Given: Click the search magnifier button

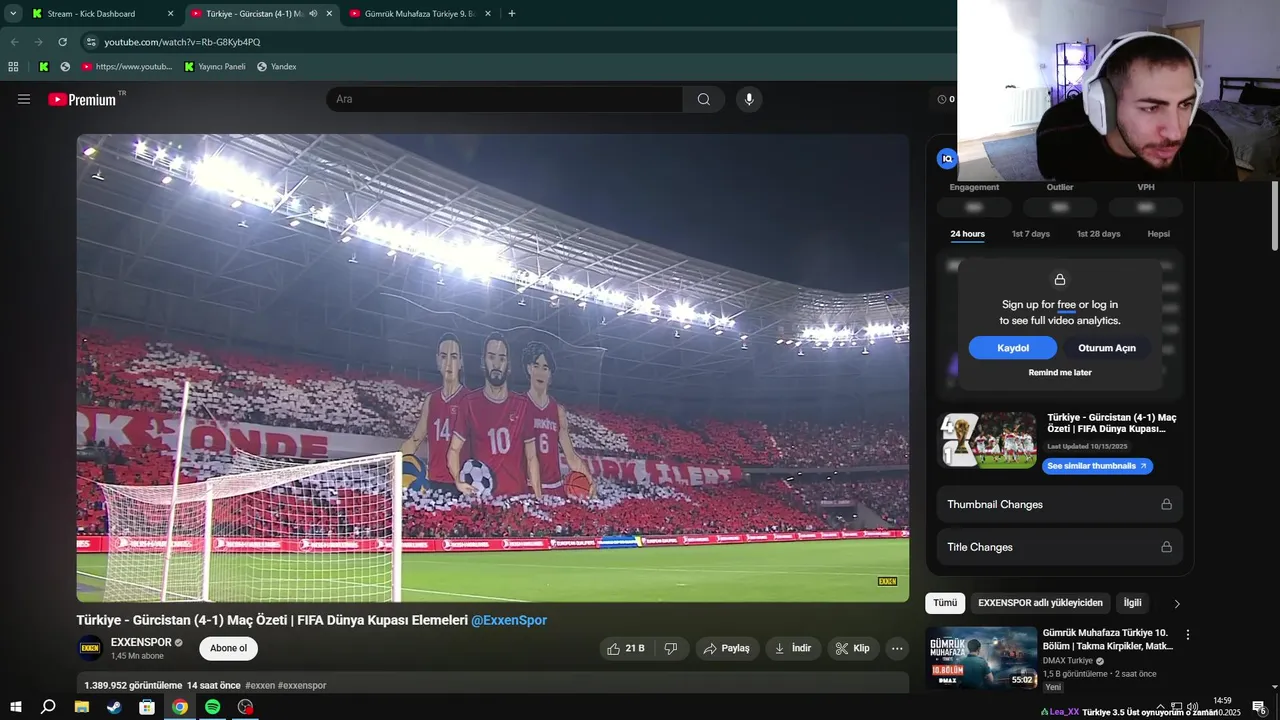Looking at the screenshot, I should (704, 99).
